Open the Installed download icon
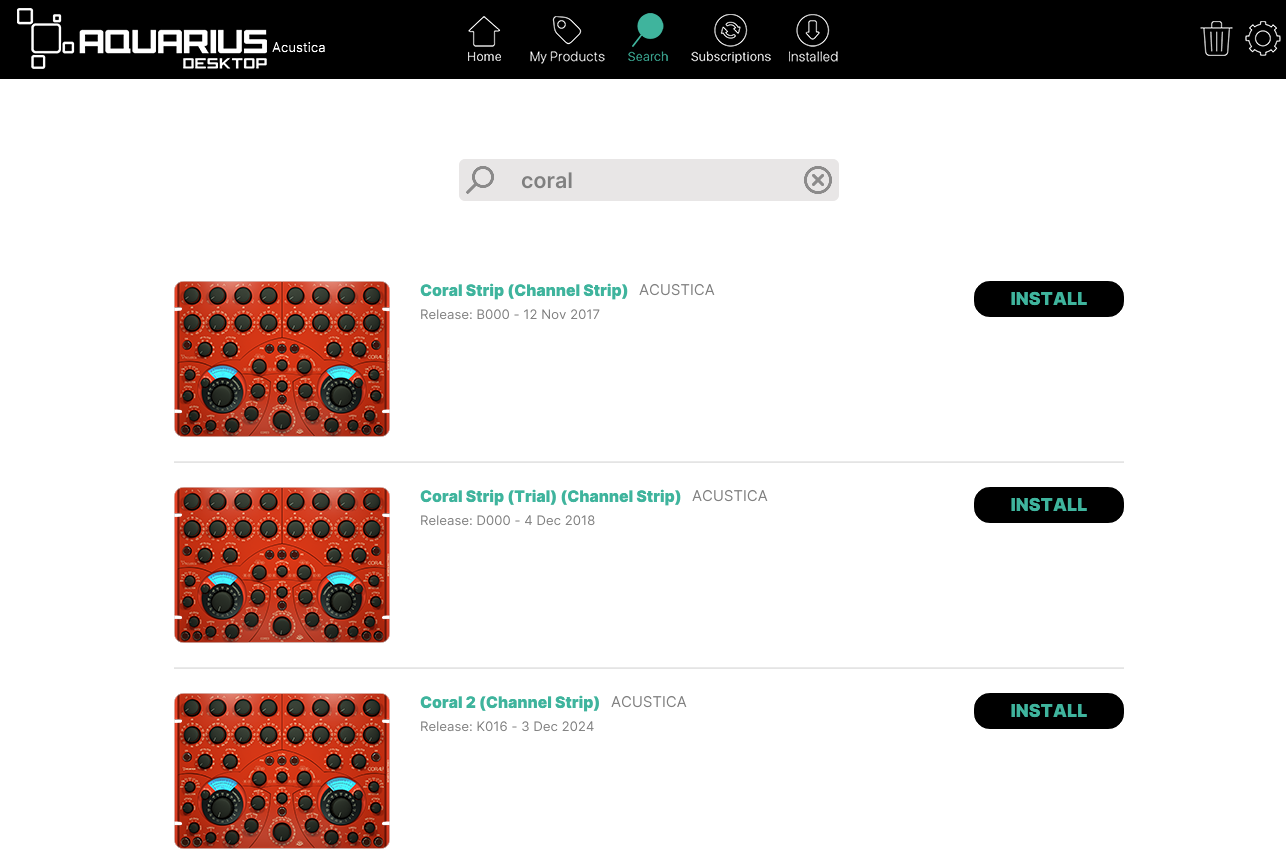This screenshot has width=1286, height=864. tap(812, 31)
